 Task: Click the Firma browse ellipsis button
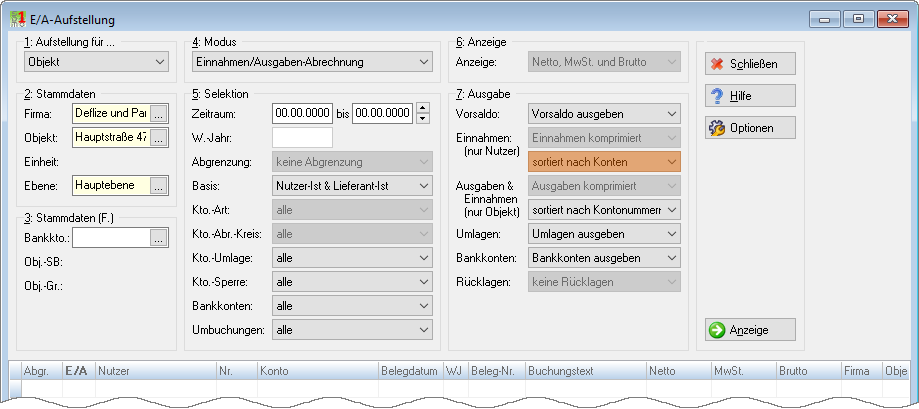[x=159, y=113]
